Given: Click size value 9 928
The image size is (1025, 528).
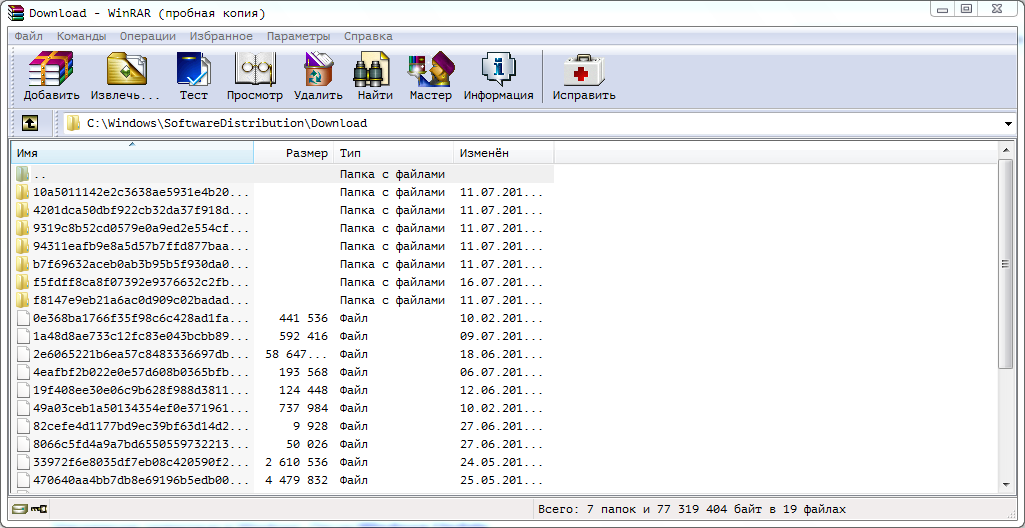Looking at the screenshot, I should pos(311,426).
